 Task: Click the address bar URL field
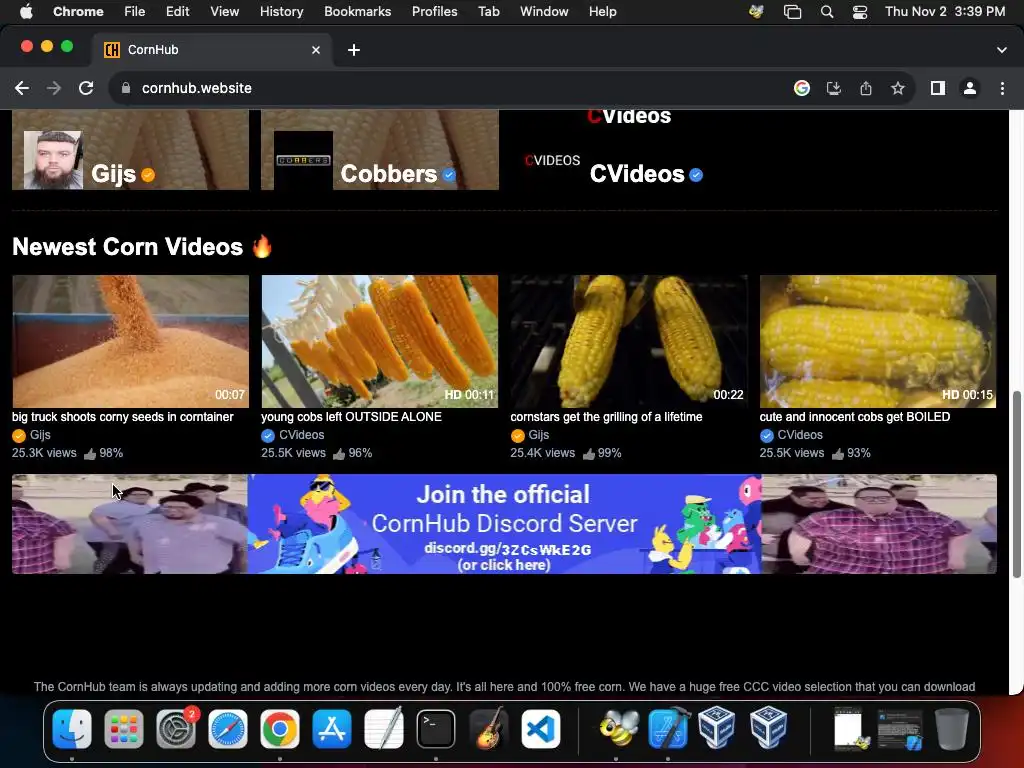[451, 88]
